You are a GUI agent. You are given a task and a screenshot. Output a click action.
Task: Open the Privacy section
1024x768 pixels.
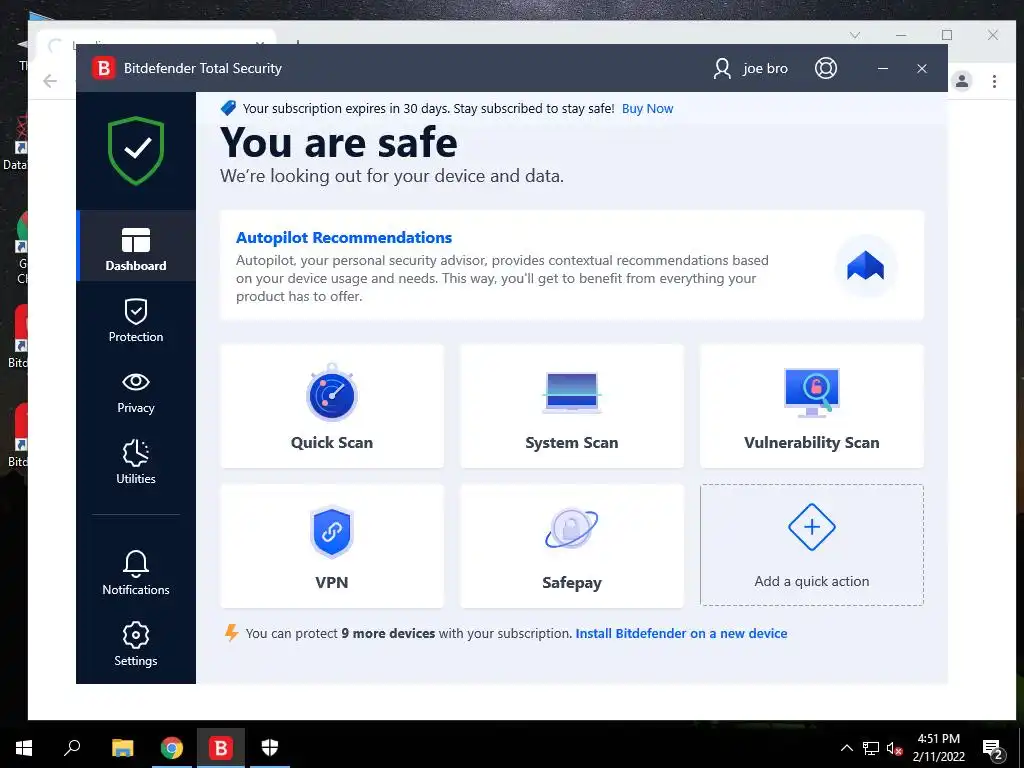[136, 392]
